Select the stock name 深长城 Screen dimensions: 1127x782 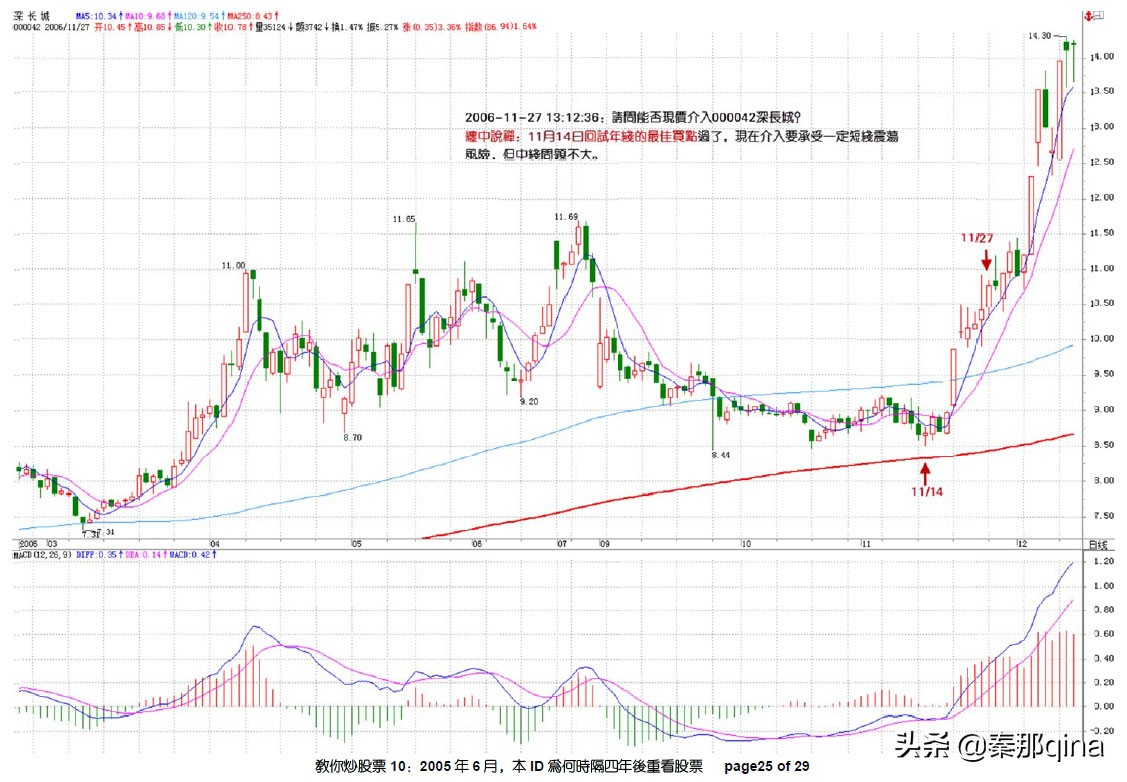pyautogui.click(x=31, y=16)
